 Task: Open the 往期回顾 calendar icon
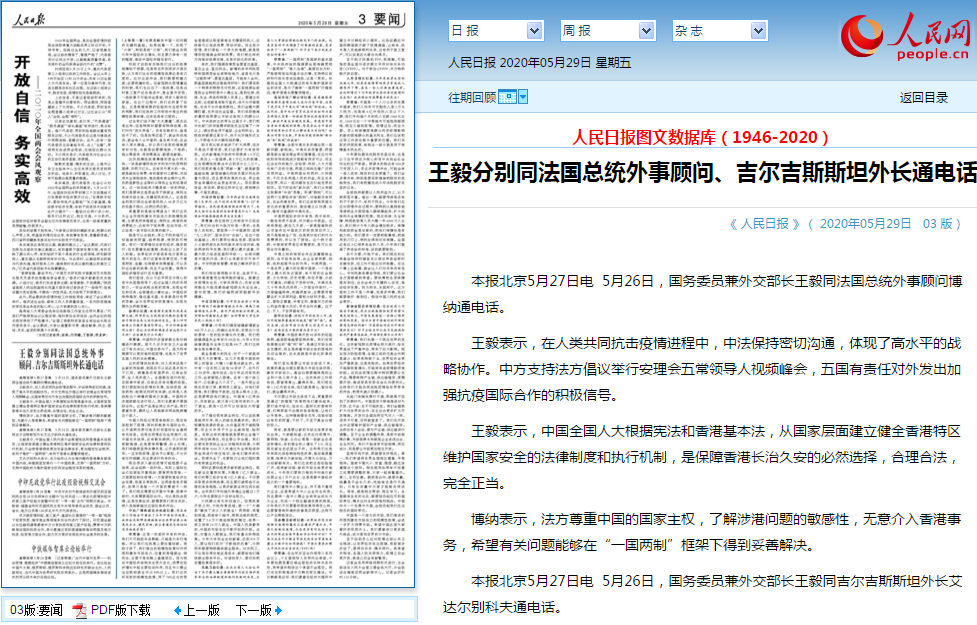(507, 97)
